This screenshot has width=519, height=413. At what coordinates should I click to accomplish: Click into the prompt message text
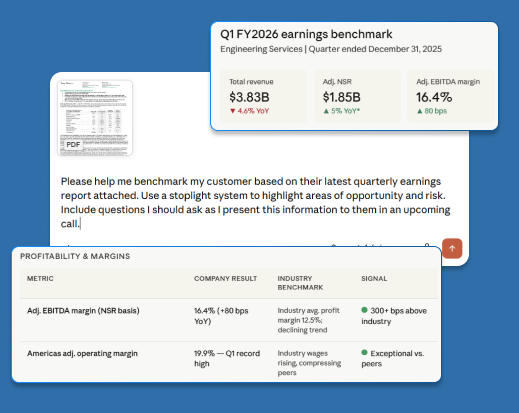click(x=255, y=202)
